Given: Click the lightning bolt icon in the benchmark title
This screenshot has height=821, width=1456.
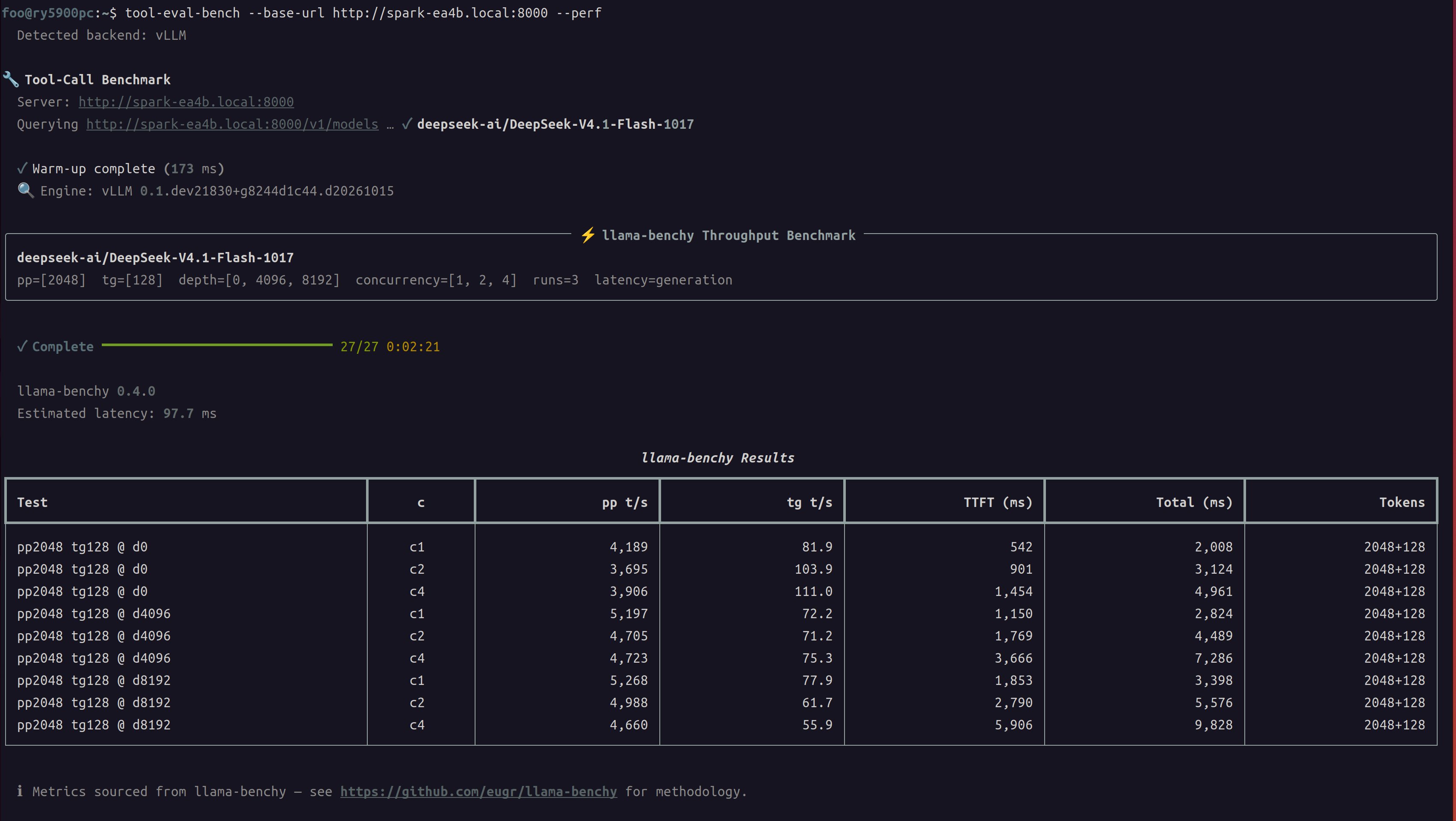Looking at the screenshot, I should [588, 235].
